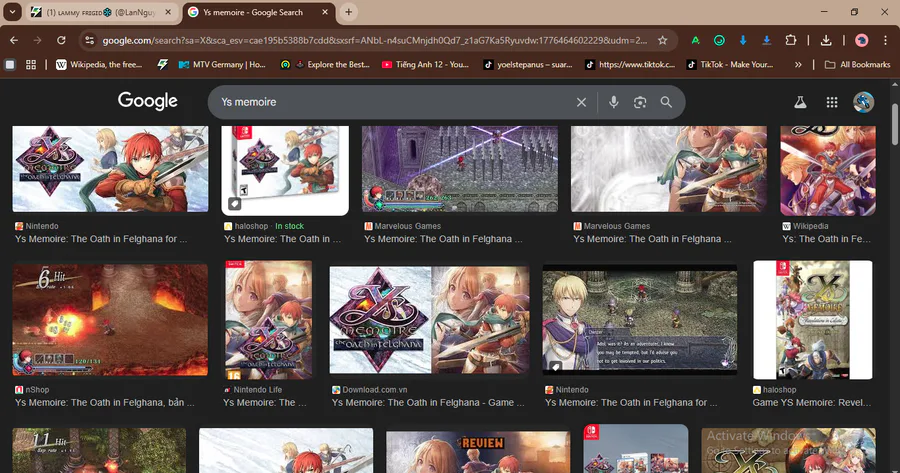
Task: Open the Download.com.vn logo image
Action: point(429,320)
